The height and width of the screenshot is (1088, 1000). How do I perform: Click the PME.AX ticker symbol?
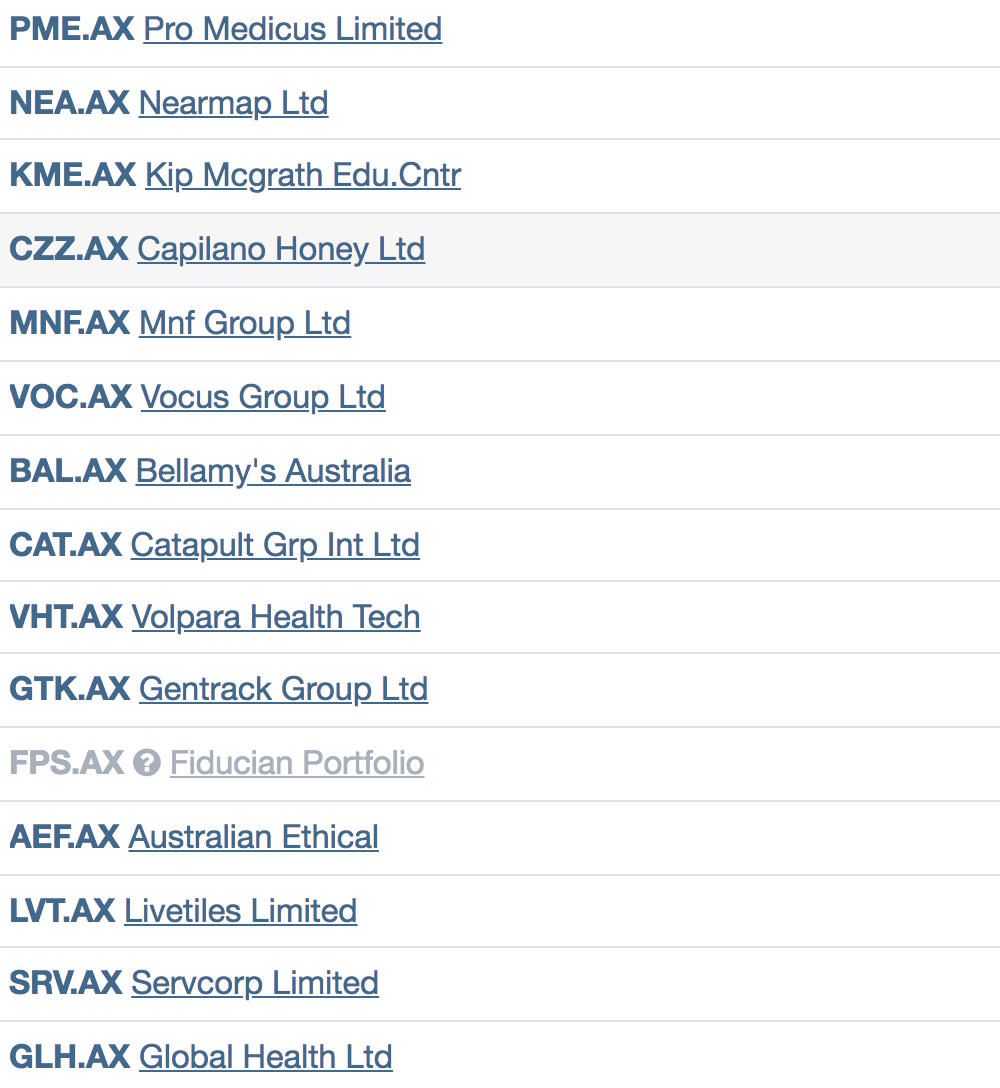pyautogui.click(x=71, y=29)
